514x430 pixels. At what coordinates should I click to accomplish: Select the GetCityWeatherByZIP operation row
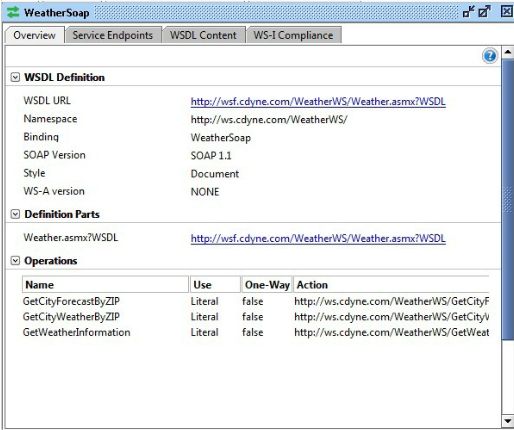pyautogui.click(x=256, y=317)
